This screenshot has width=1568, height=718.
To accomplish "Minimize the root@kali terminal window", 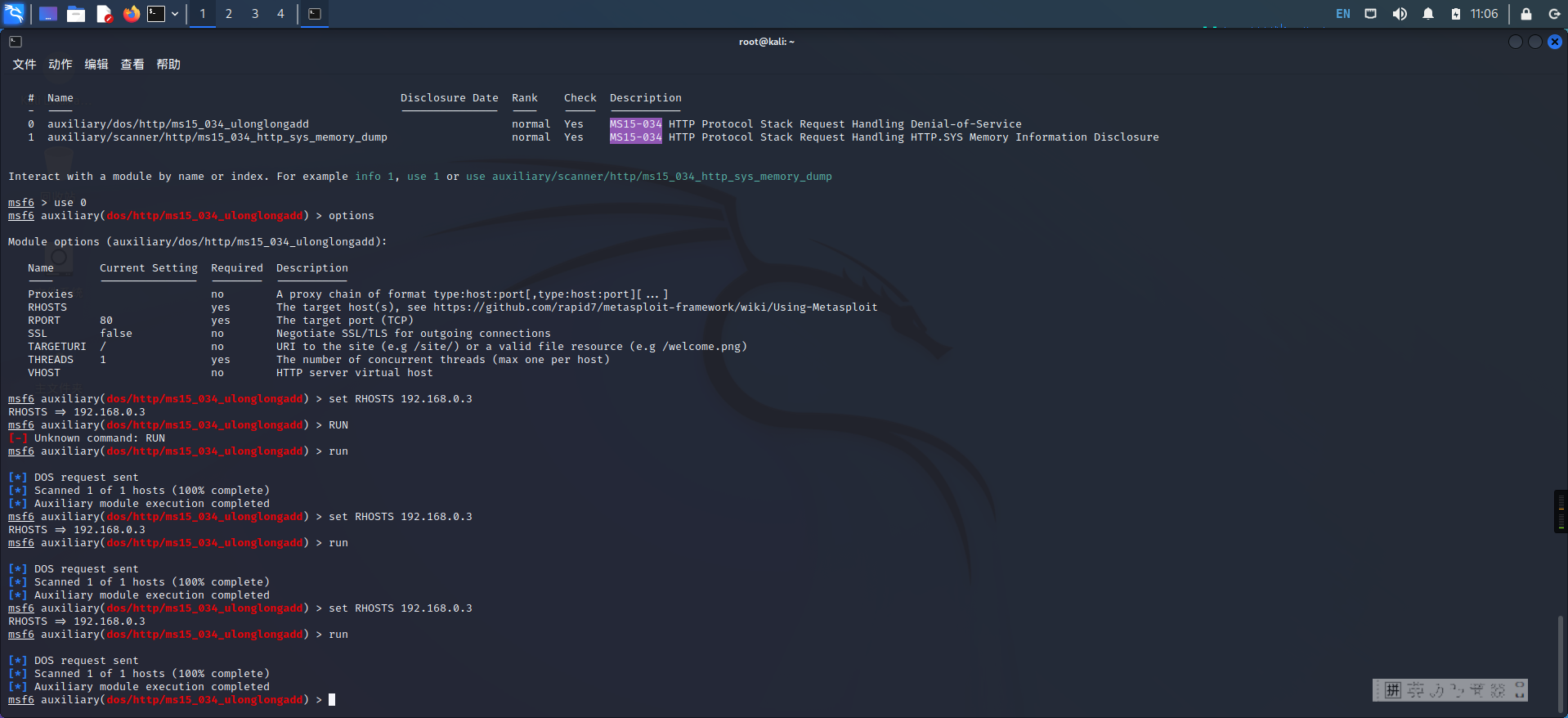I will (x=1516, y=42).
